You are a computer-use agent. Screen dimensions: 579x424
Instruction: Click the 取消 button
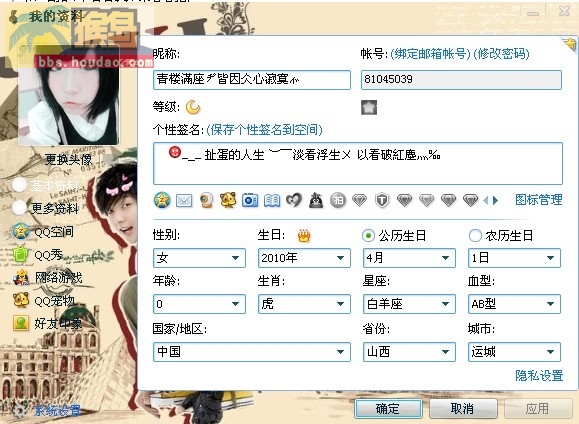pyautogui.click(x=463, y=409)
